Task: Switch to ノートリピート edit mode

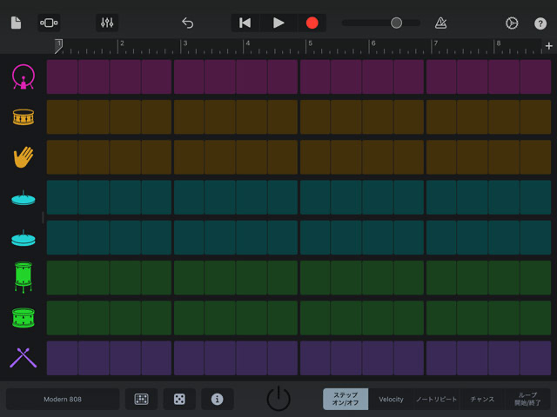Action: coord(436,399)
